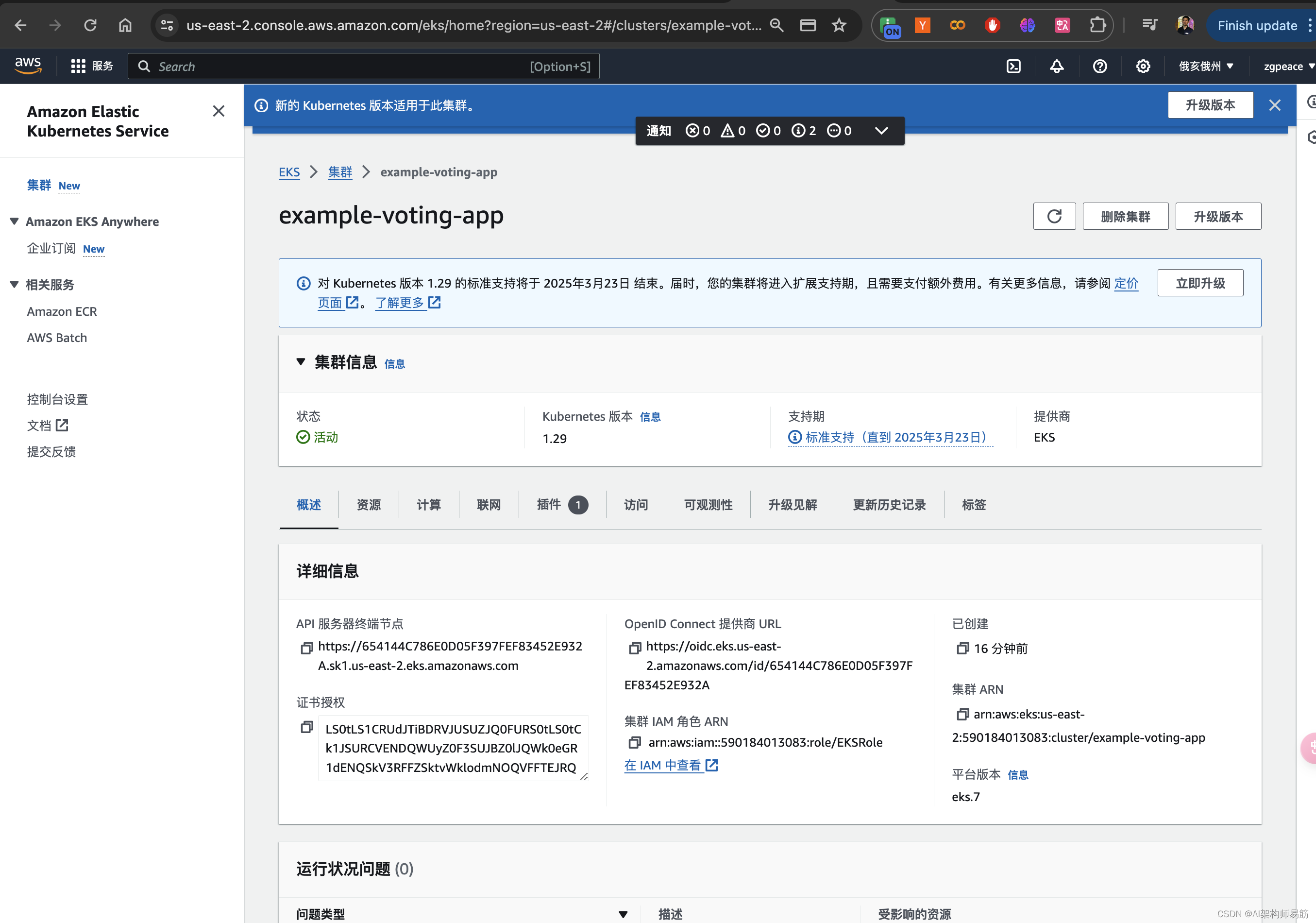Click the 删除集群 button
Viewport: 1316px width, 923px height.
pos(1125,216)
